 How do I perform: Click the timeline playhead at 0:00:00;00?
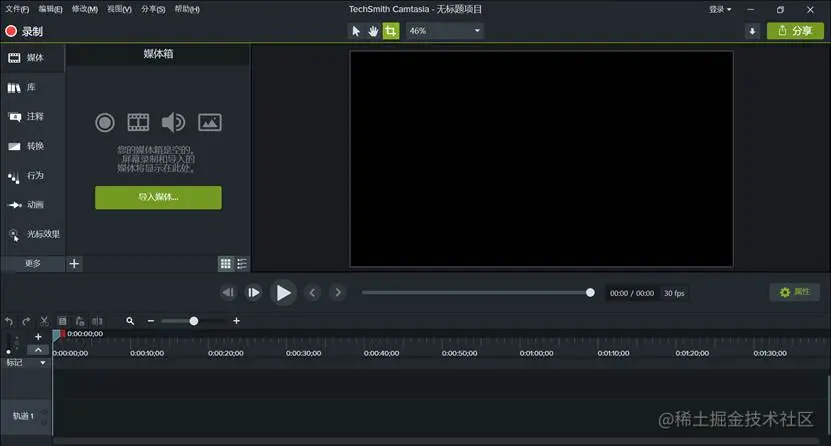pos(58,334)
